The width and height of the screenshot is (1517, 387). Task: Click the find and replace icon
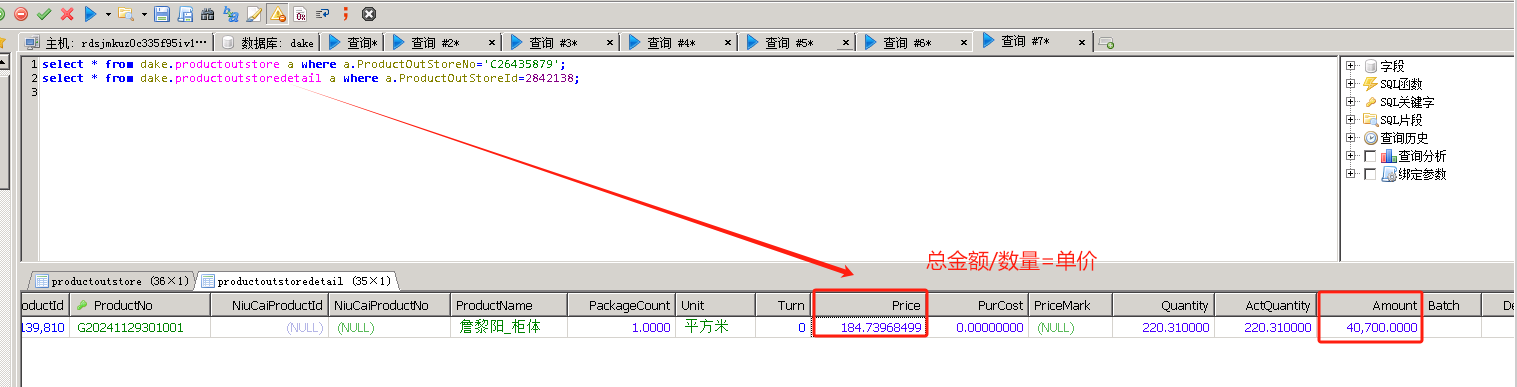pos(231,14)
